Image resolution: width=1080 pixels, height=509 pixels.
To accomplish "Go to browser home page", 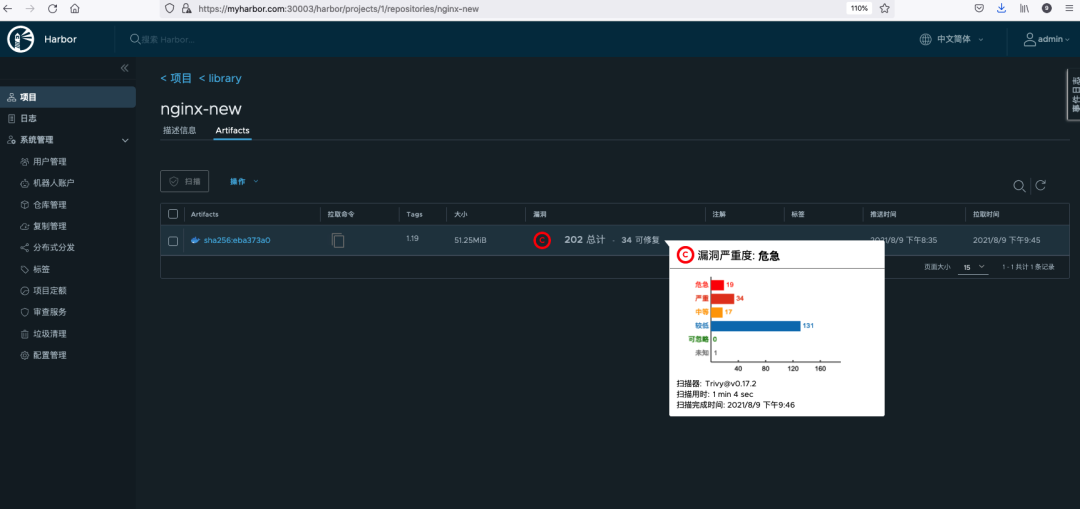I will pyautogui.click(x=75, y=8).
